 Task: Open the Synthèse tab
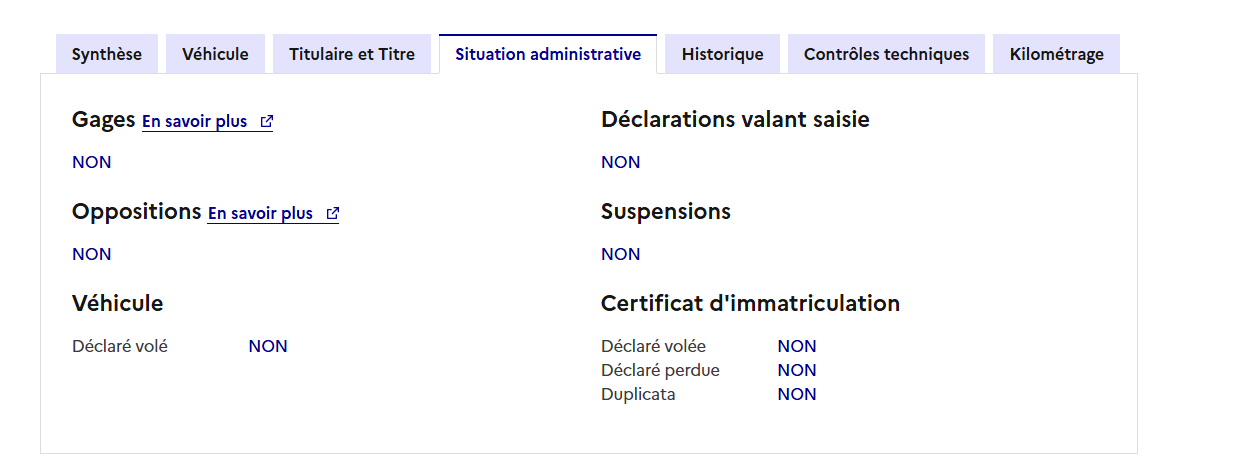pyautogui.click(x=107, y=54)
